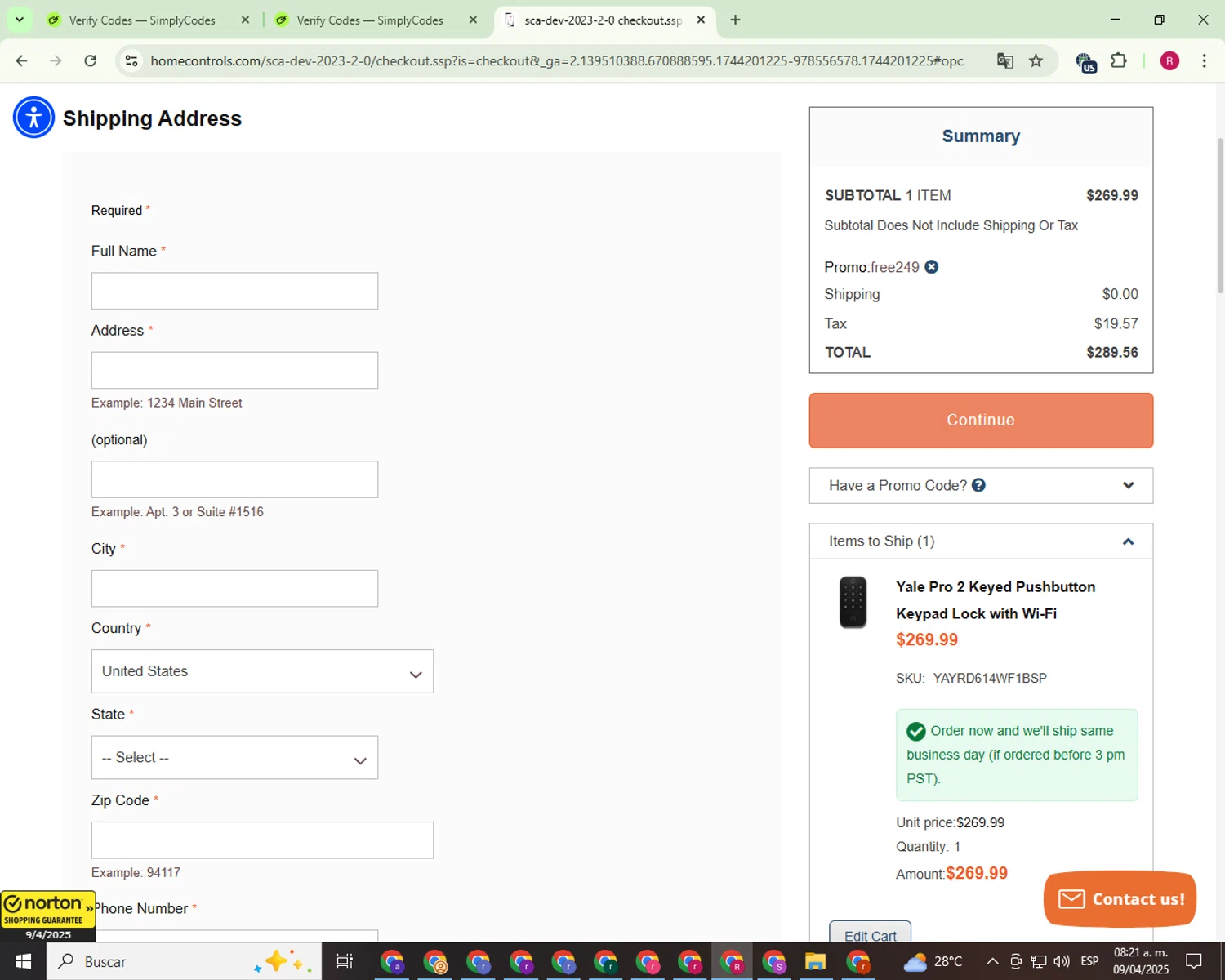
Task: Click the browser address bar URL
Action: (557, 60)
